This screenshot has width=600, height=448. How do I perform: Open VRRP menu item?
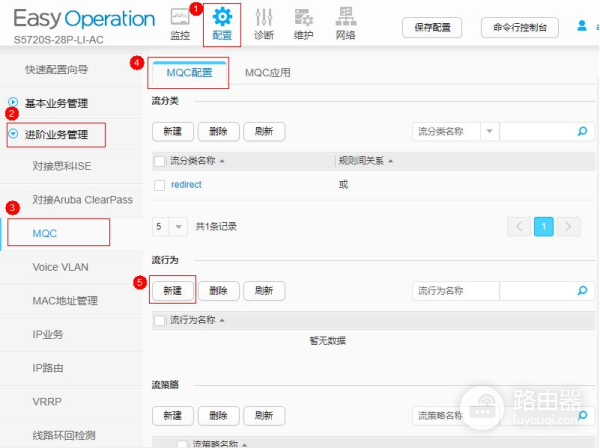(x=47, y=402)
